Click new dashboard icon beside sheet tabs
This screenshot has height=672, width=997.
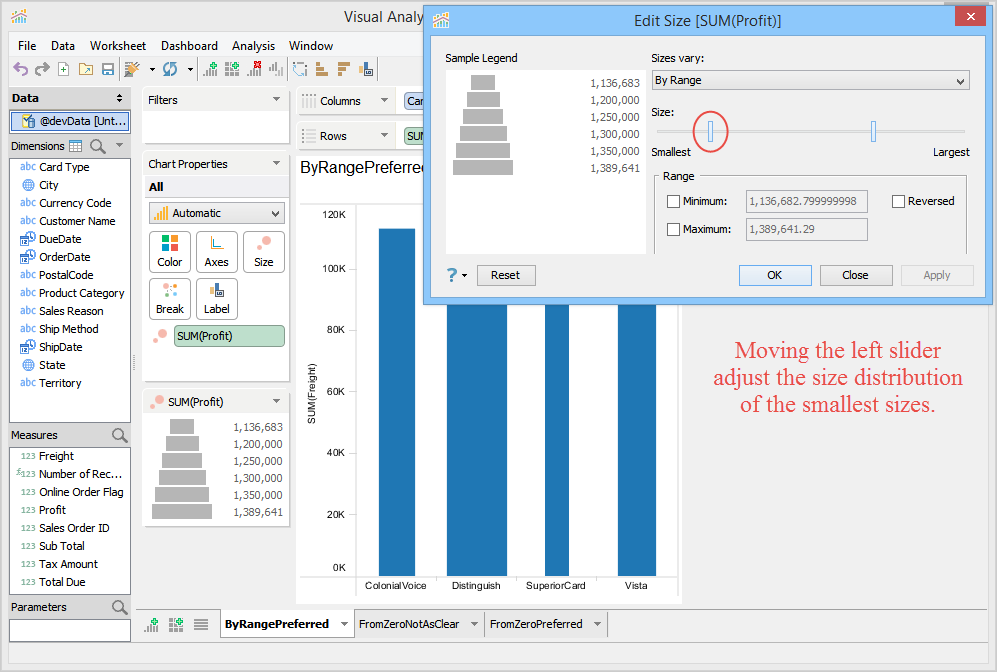click(176, 624)
